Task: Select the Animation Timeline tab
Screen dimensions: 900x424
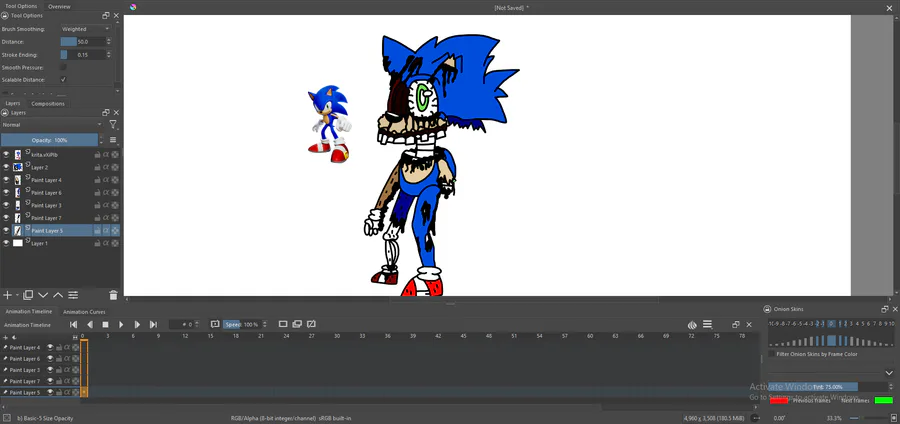Action: click(x=29, y=312)
